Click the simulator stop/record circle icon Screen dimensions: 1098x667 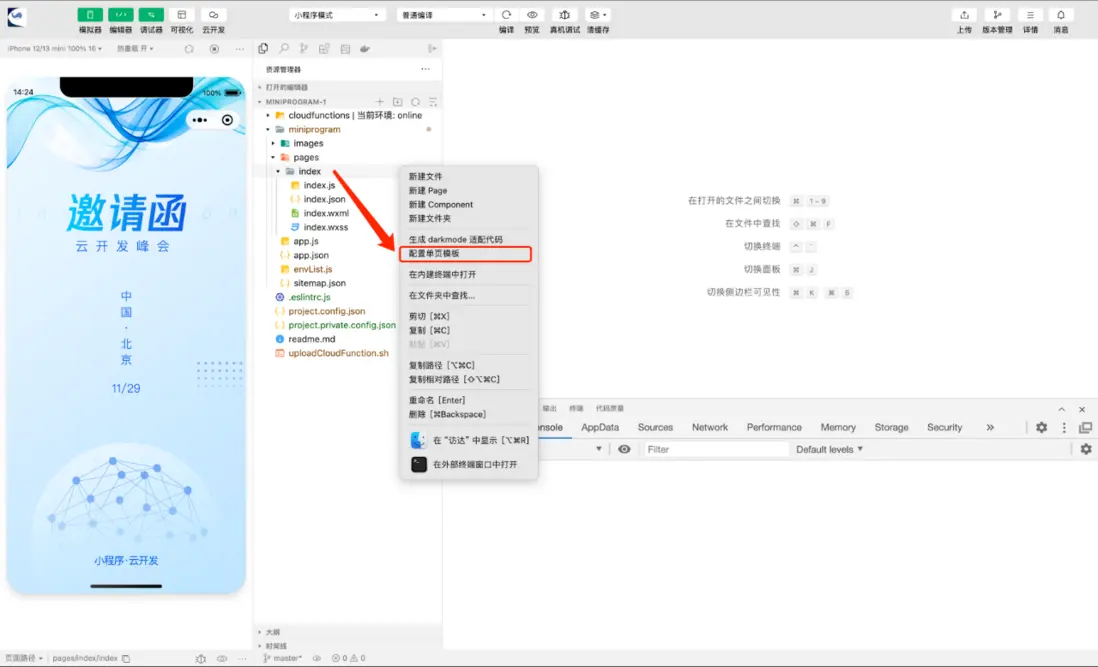pos(214,49)
